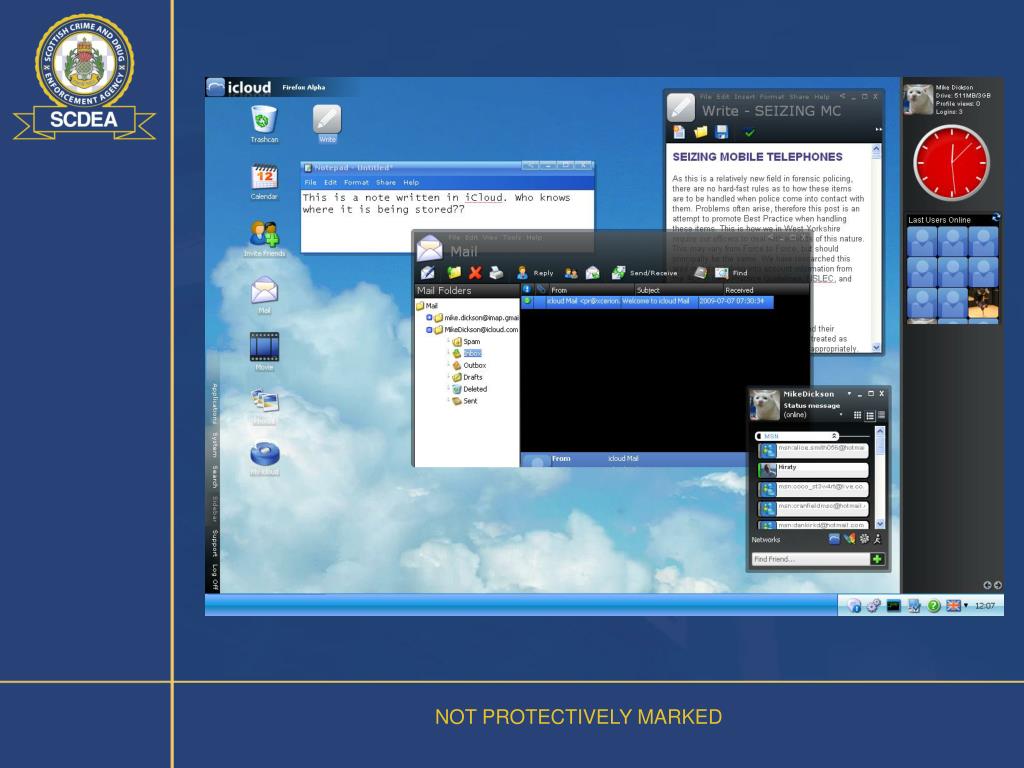Click Find in the Mail toolbar

[731, 273]
